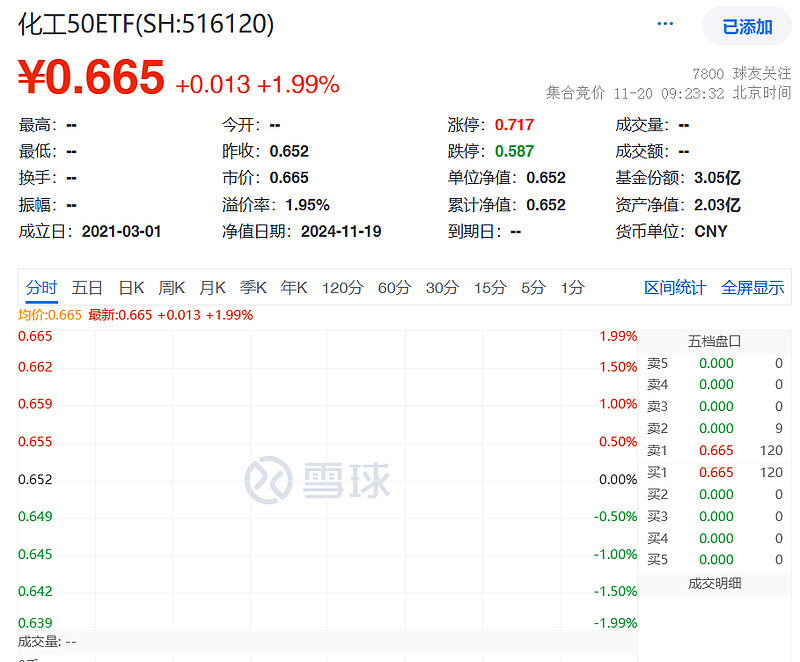Select the 年K chart tab
Screen dimensions: 800x662
click(294, 288)
